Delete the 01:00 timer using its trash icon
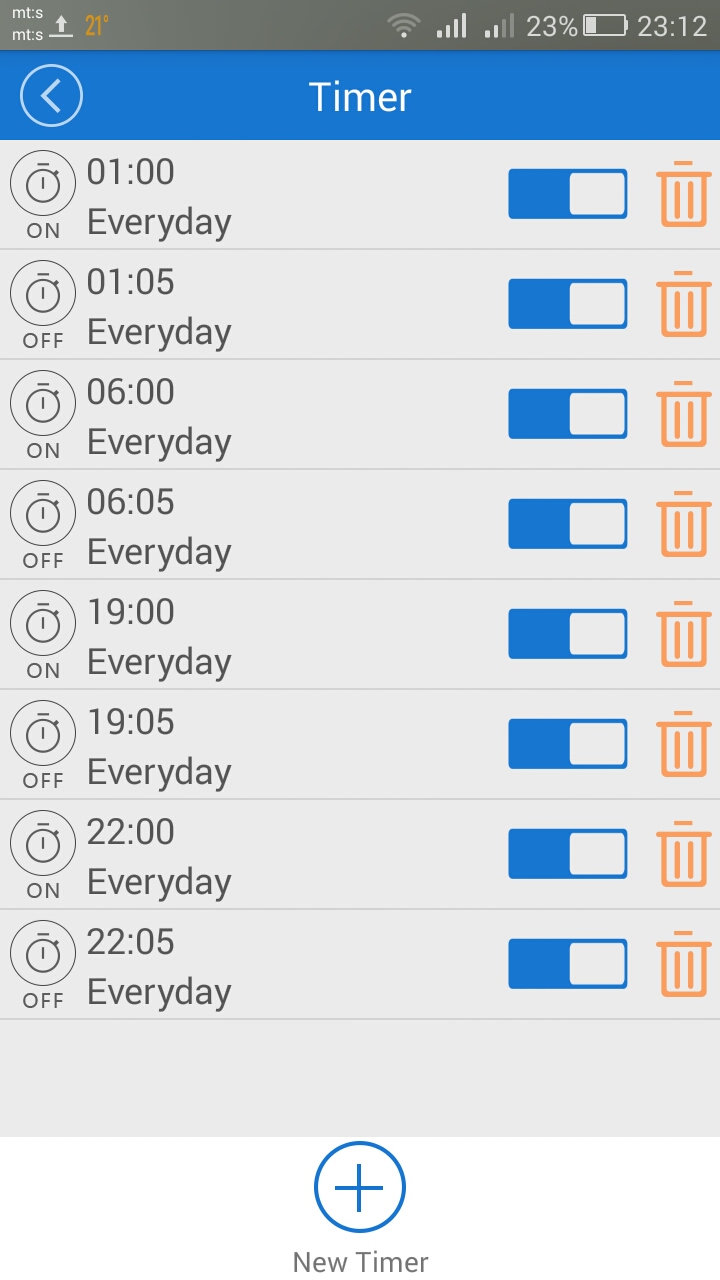Screen dimensions: 720x1280 pyautogui.click(x=684, y=193)
